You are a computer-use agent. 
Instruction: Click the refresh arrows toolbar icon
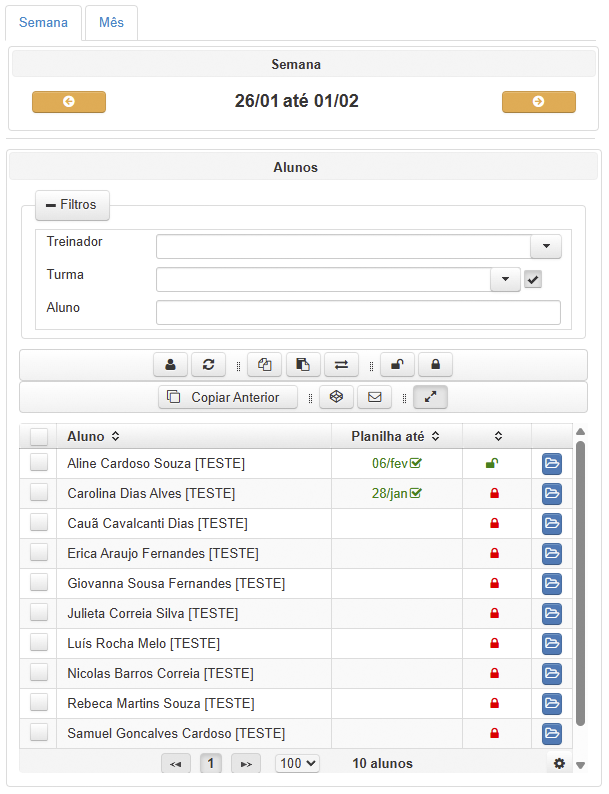coord(209,365)
